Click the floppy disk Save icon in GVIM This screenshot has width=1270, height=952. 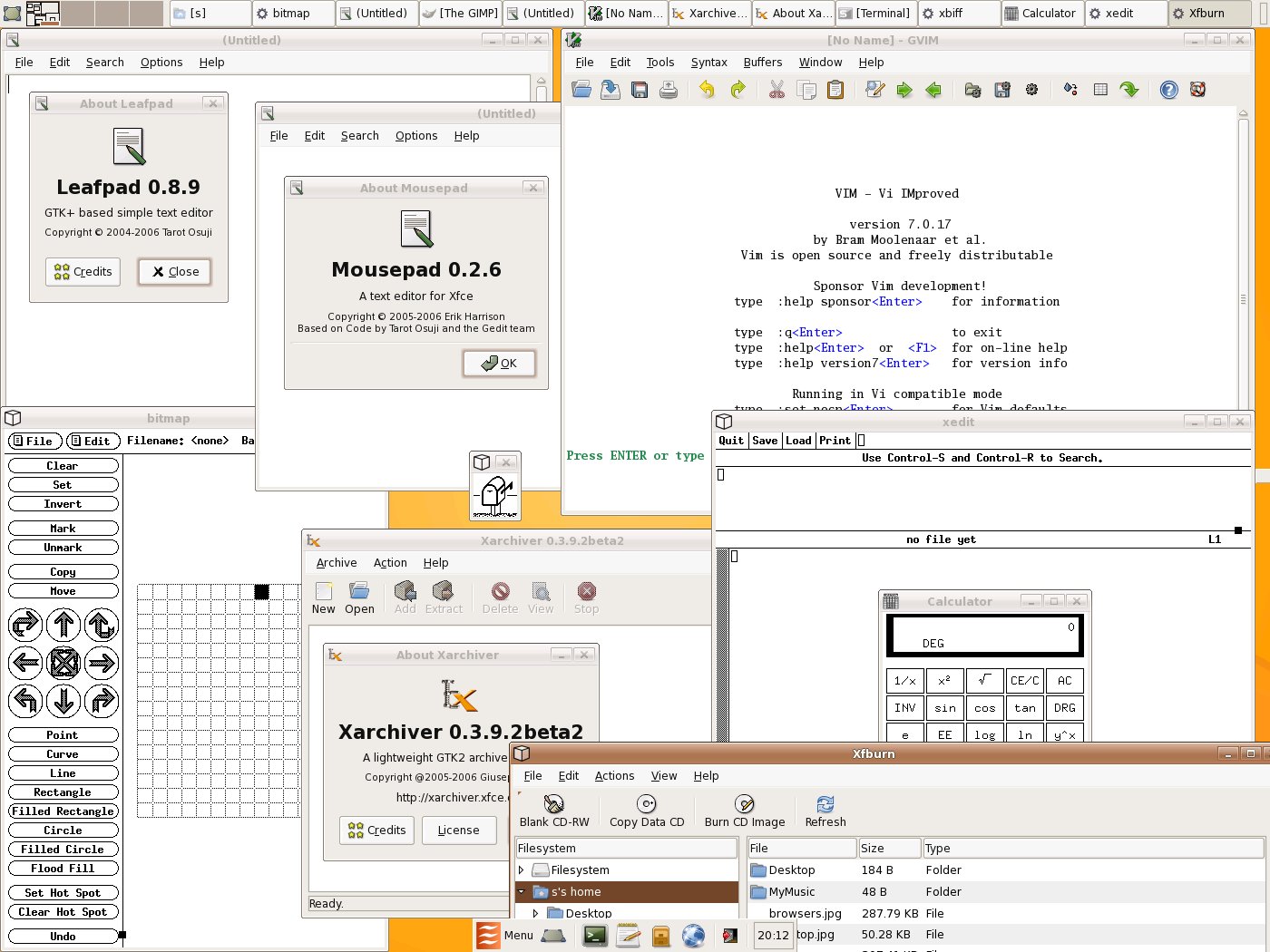point(640,90)
